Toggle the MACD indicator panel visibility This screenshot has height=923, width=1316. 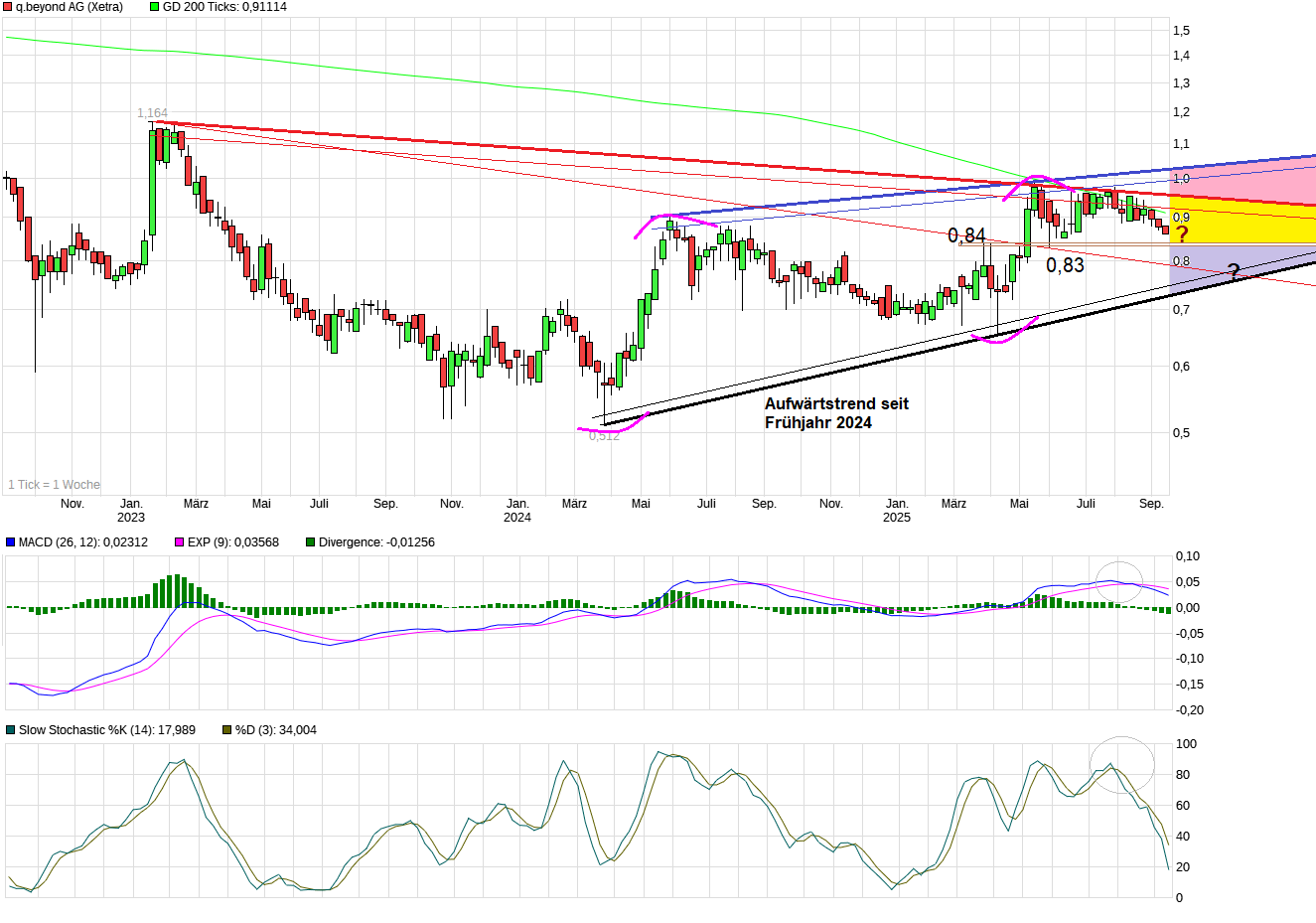point(10,541)
